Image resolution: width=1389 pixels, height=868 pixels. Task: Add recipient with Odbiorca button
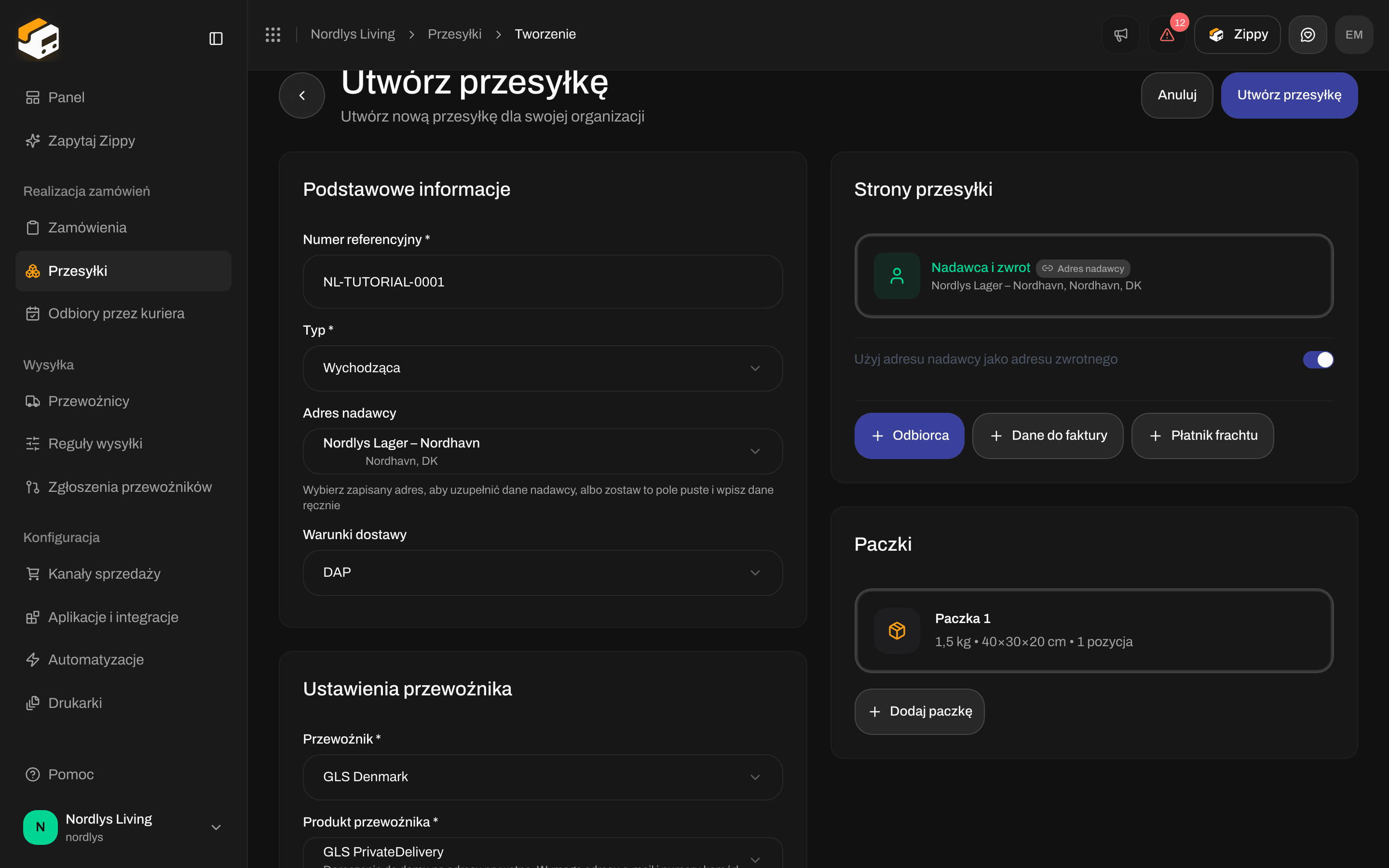[909, 436]
